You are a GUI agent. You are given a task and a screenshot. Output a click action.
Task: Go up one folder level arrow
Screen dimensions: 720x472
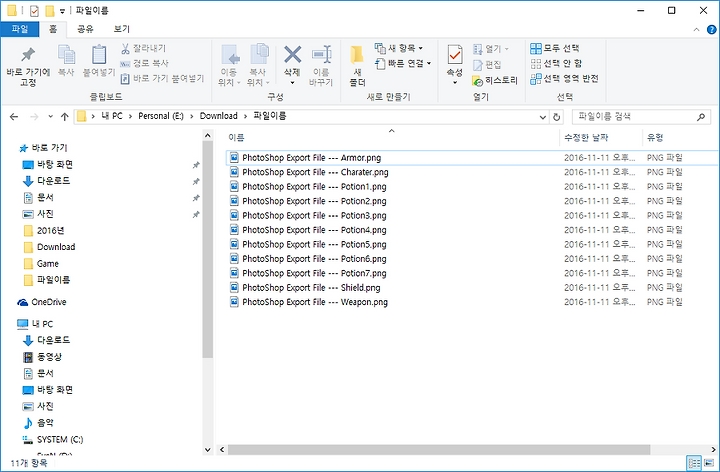(65, 117)
